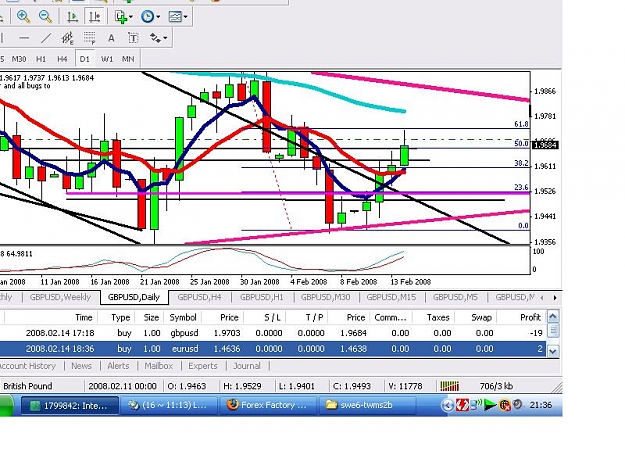This screenshot has width=625, height=469.
Task: Switch chart to D1 timeframe
Action: pyautogui.click(x=85, y=59)
